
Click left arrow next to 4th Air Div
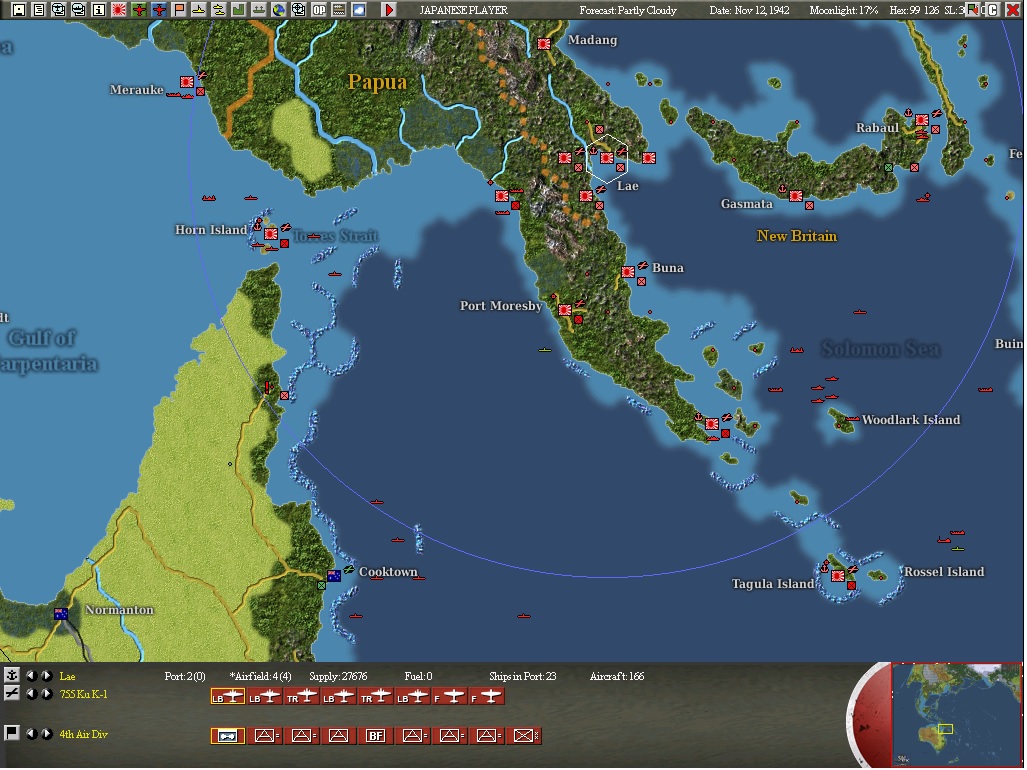pyautogui.click(x=31, y=734)
